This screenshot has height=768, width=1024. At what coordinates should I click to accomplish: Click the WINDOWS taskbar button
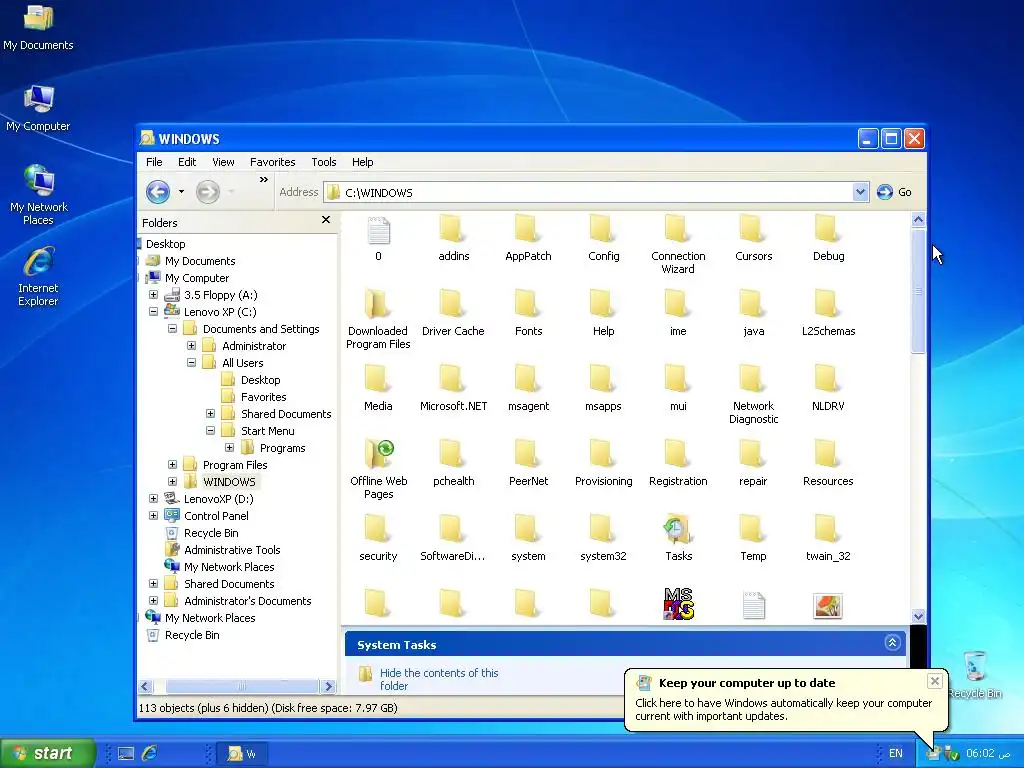click(x=242, y=754)
